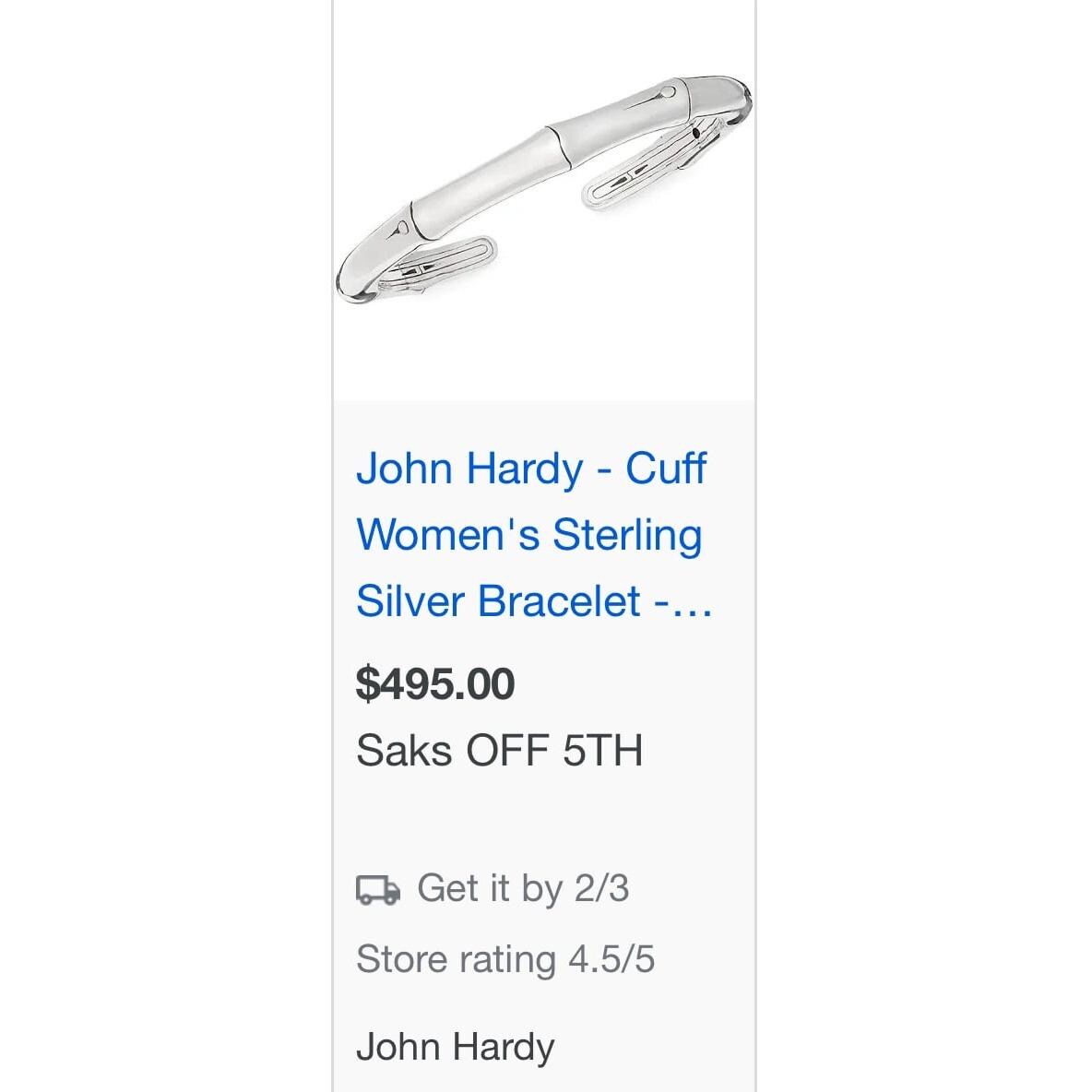The width and height of the screenshot is (1092, 1092).
Task: Click the word Hardy in blue title
Action: click(x=525, y=469)
